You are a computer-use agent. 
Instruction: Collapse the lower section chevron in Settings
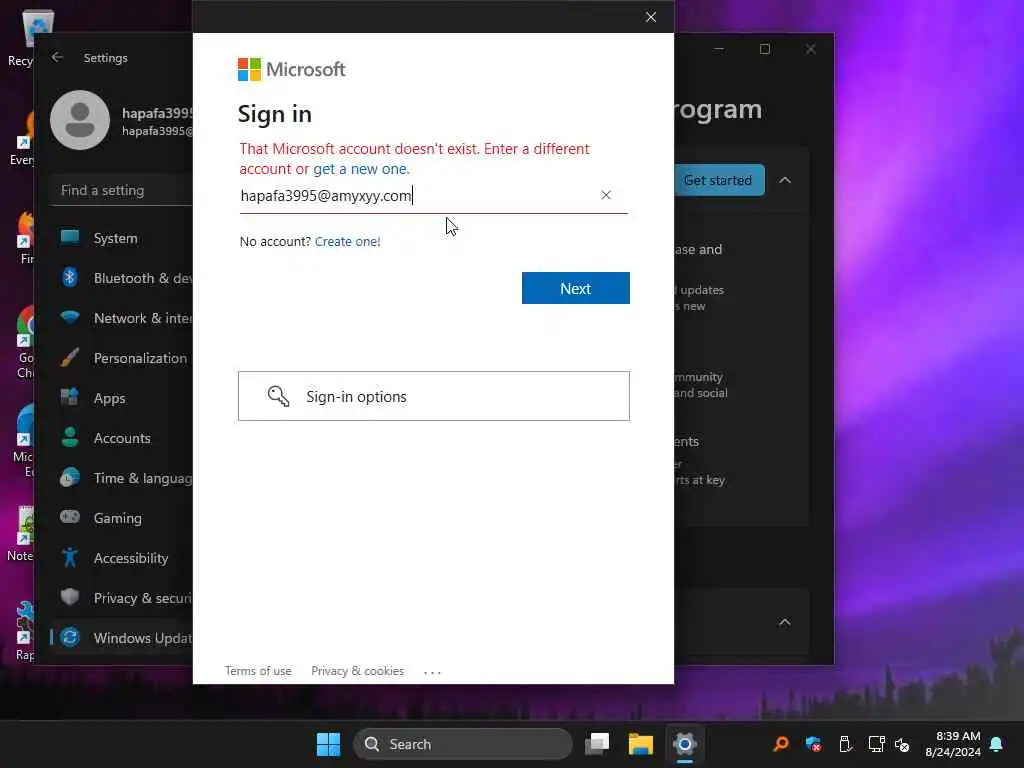(x=785, y=622)
